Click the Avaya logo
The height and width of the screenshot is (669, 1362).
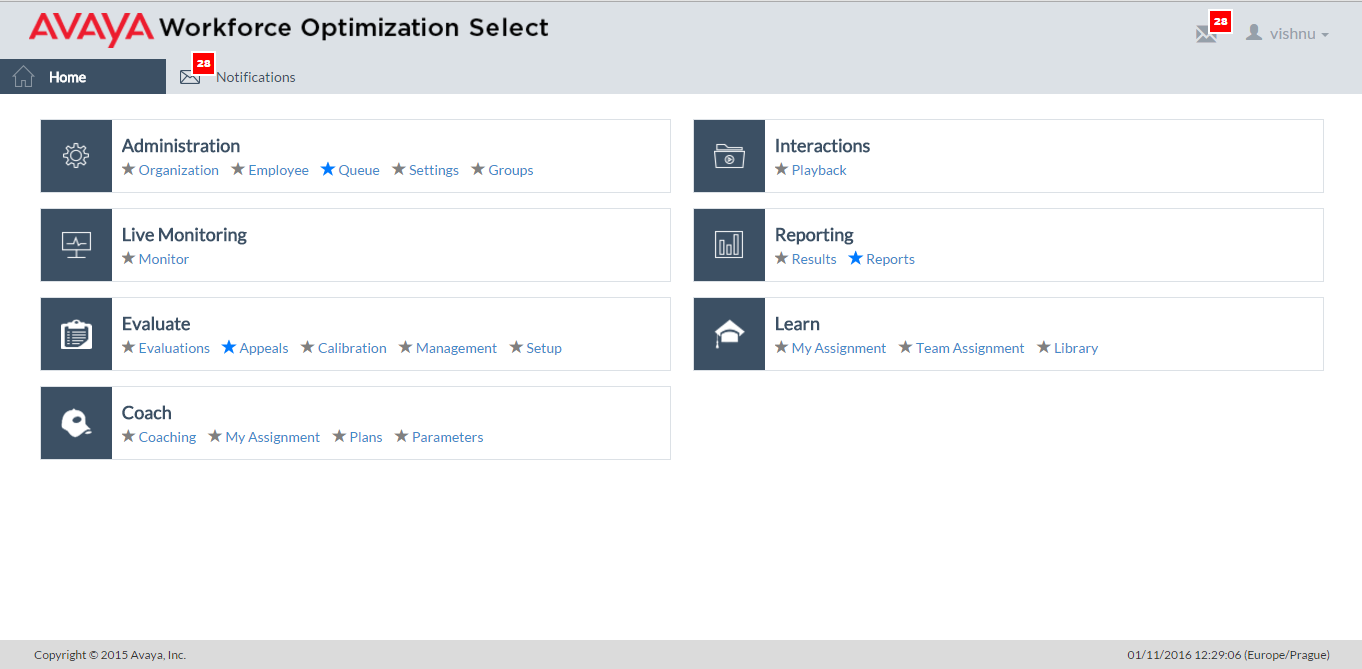(x=91, y=29)
